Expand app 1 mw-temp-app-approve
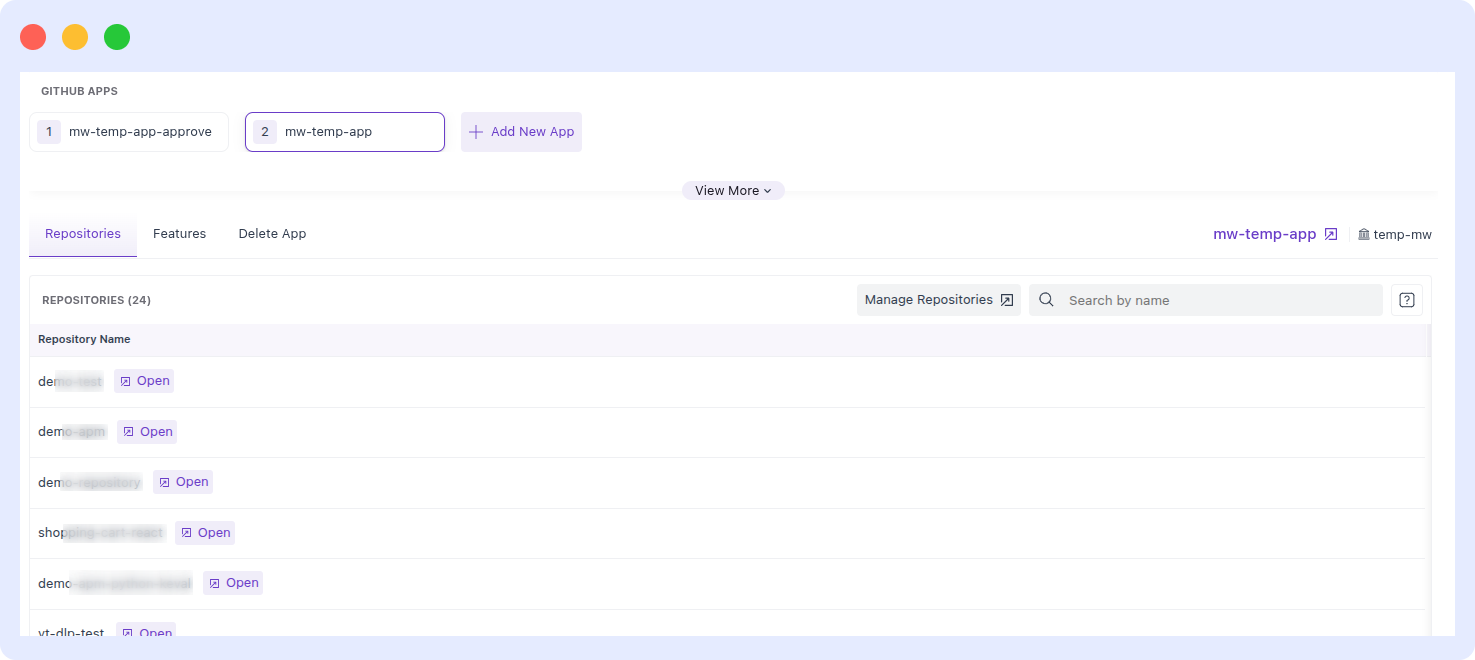Viewport: 1475px width, 660px height. pos(128,131)
